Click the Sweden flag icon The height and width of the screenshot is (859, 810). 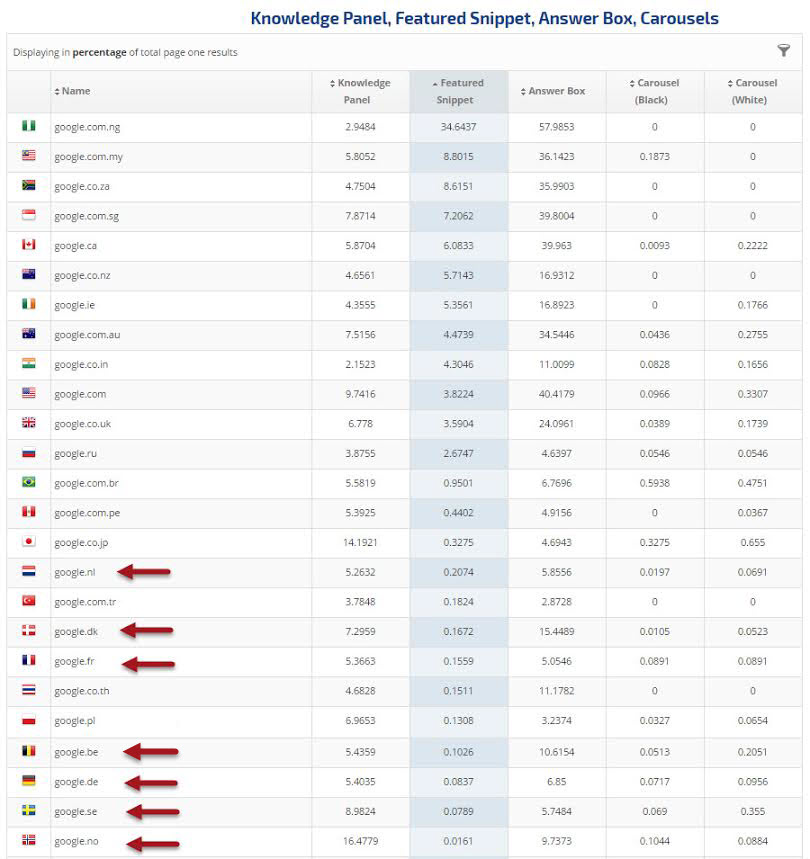tap(29, 810)
